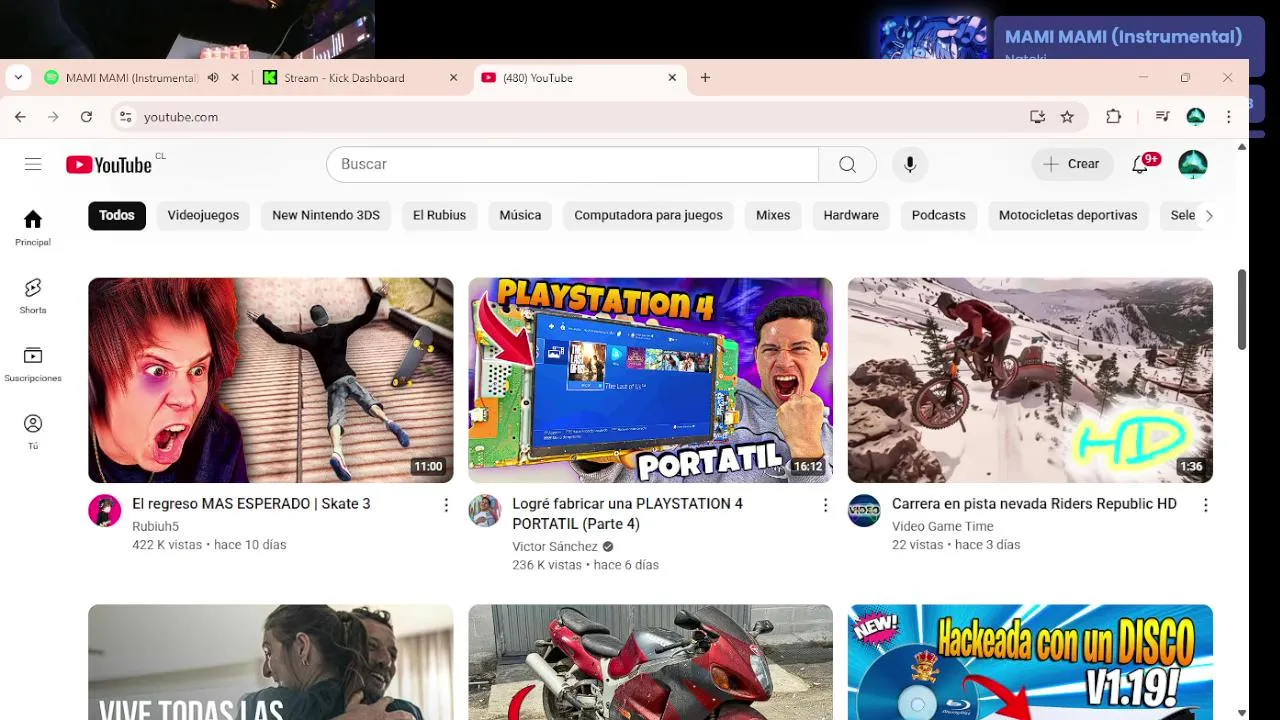Open Carrera en pista nevada title

(x=1034, y=504)
